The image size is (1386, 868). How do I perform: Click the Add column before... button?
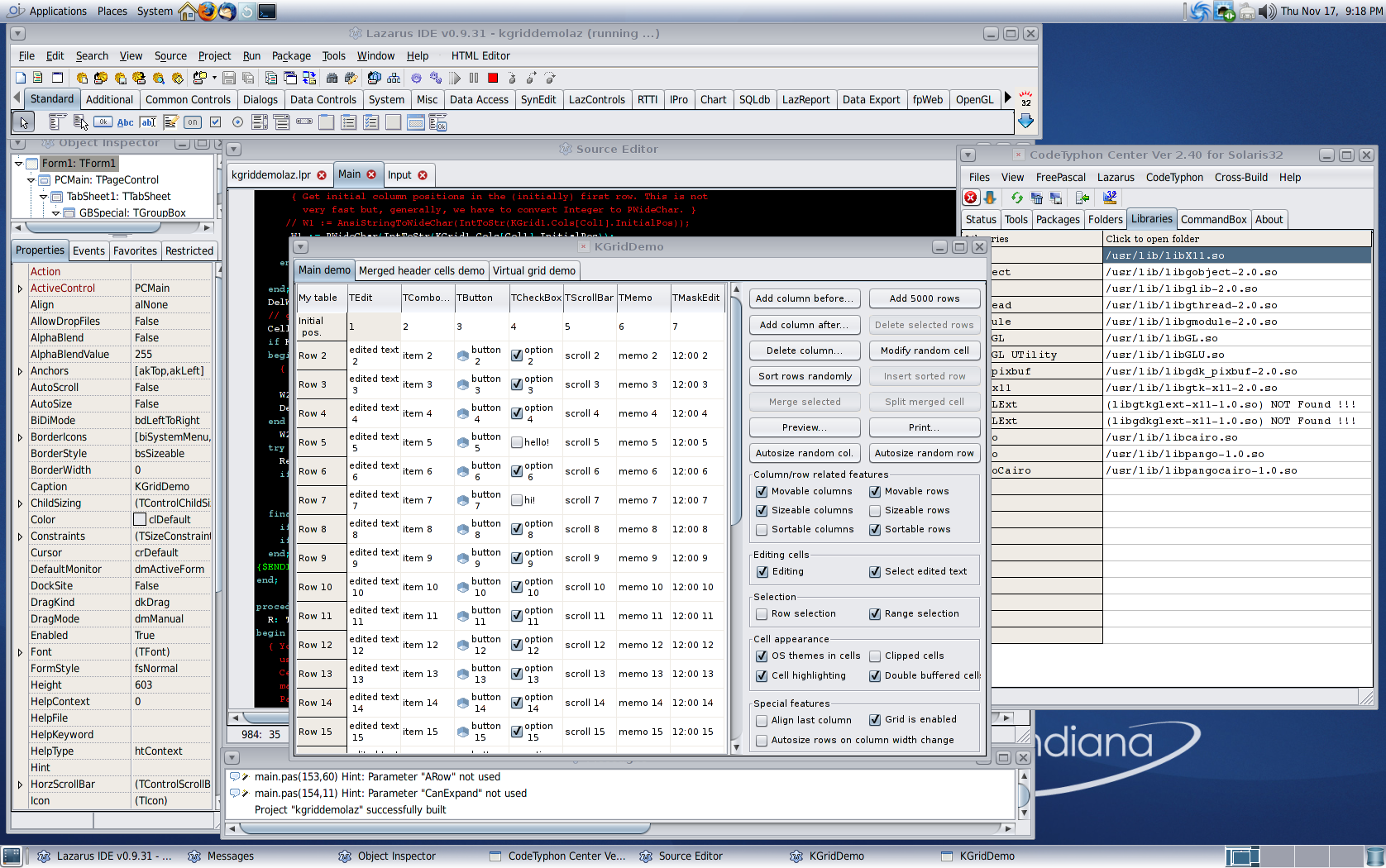[805, 298]
